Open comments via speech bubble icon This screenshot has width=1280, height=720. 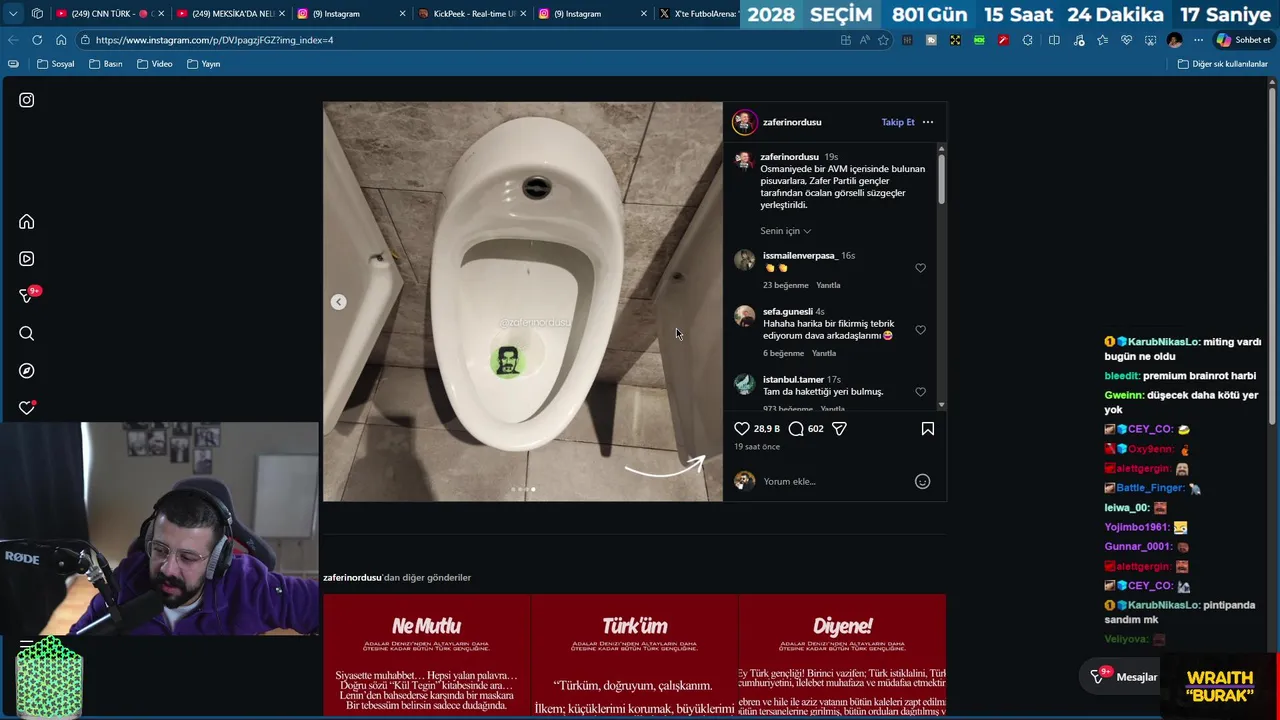[796, 428]
